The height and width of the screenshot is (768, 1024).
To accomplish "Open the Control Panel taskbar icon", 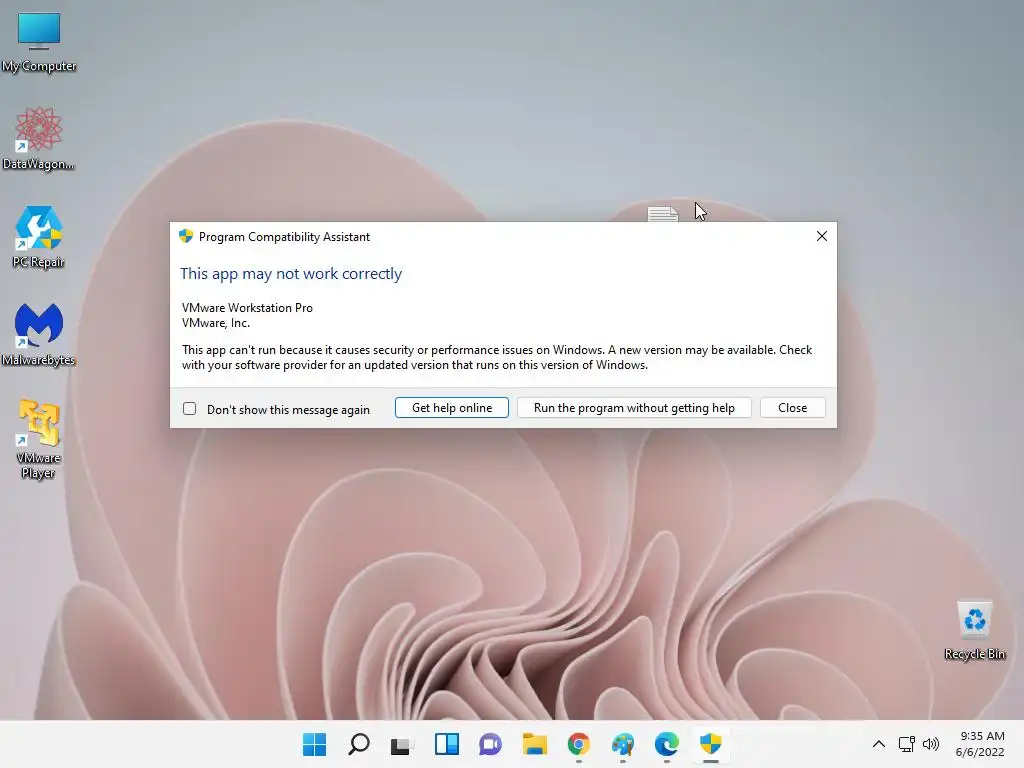I will (x=622, y=744).
